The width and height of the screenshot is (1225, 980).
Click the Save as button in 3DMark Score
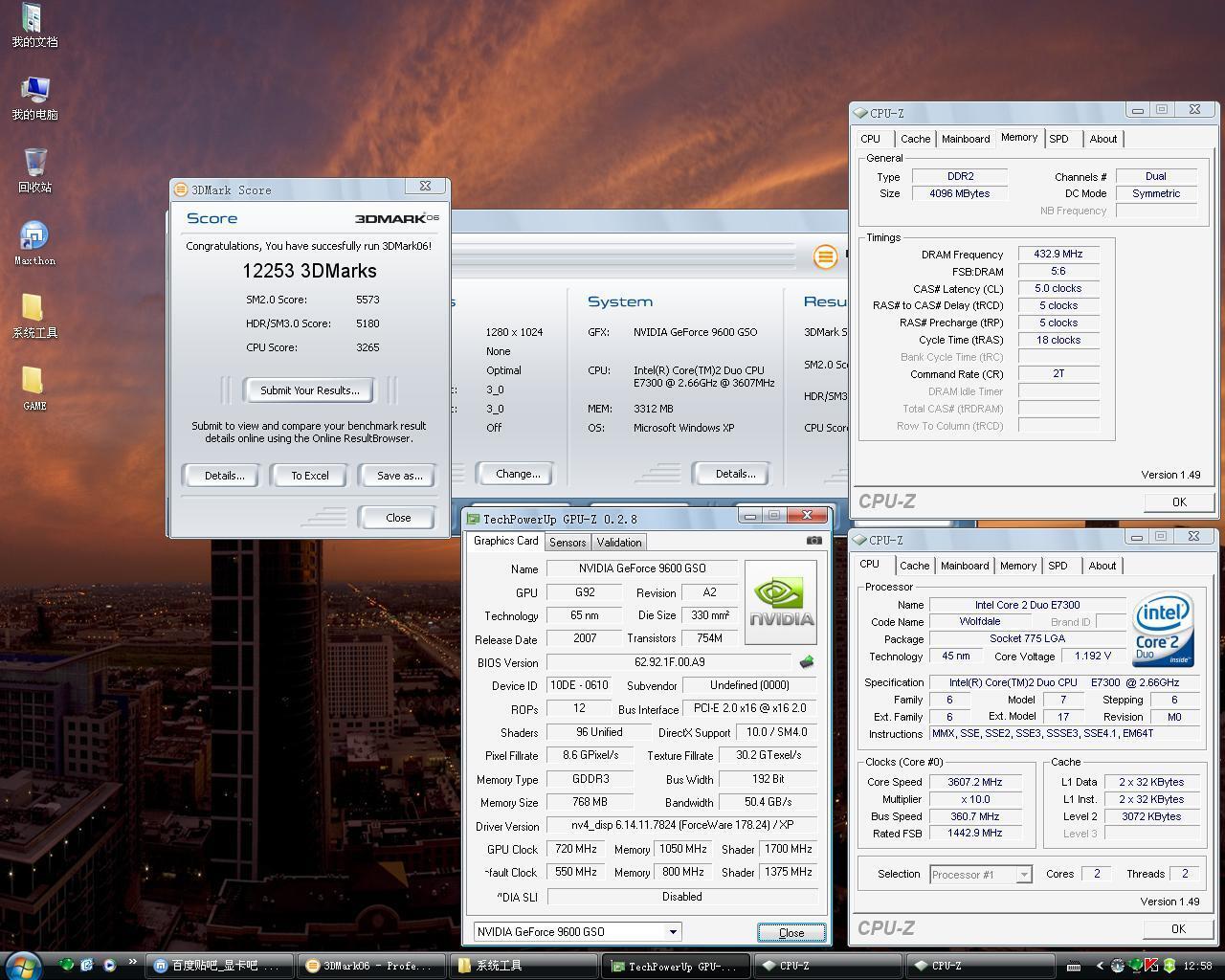(x=399, y=476)
